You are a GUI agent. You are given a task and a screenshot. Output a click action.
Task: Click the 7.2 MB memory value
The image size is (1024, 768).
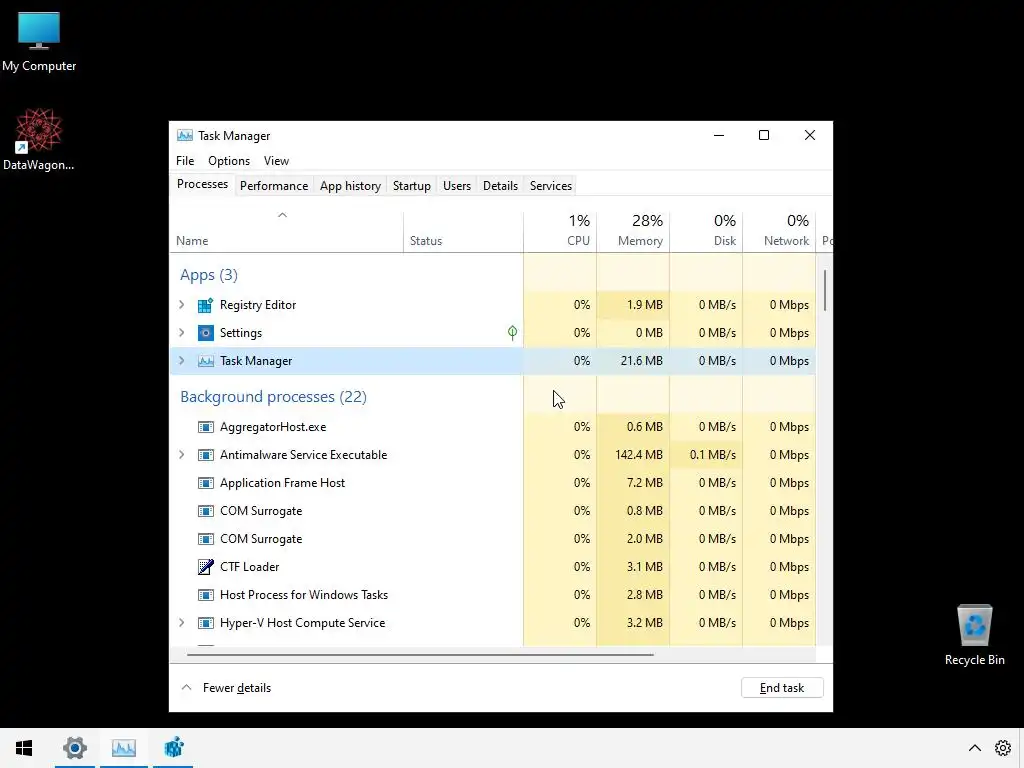click(645, 483)
